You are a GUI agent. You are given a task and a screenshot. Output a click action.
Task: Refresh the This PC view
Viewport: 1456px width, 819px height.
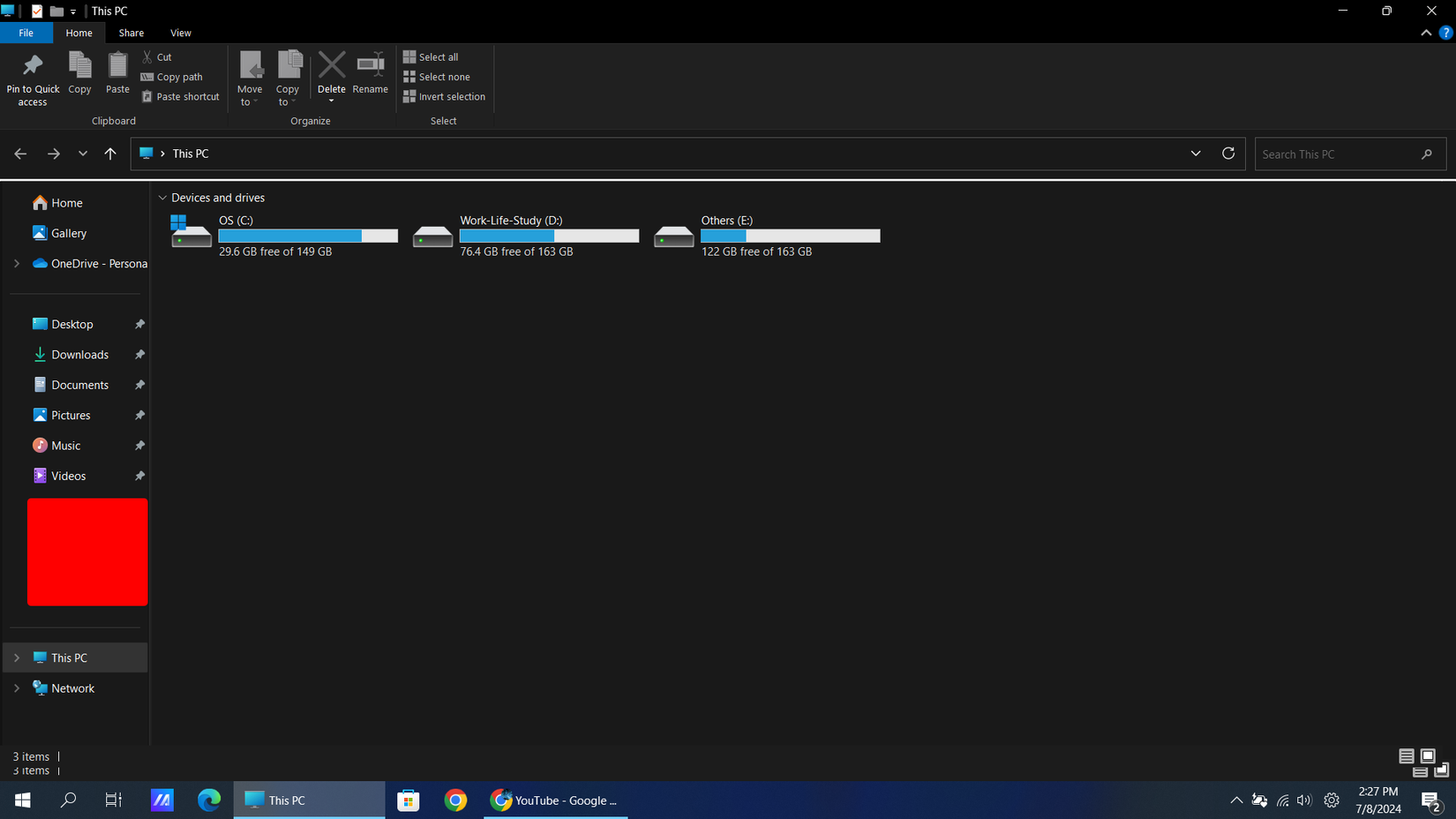(x=1228, y=153)
